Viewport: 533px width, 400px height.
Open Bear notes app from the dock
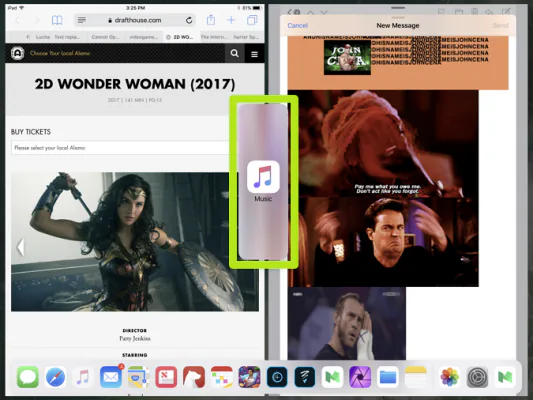(194, 377)
